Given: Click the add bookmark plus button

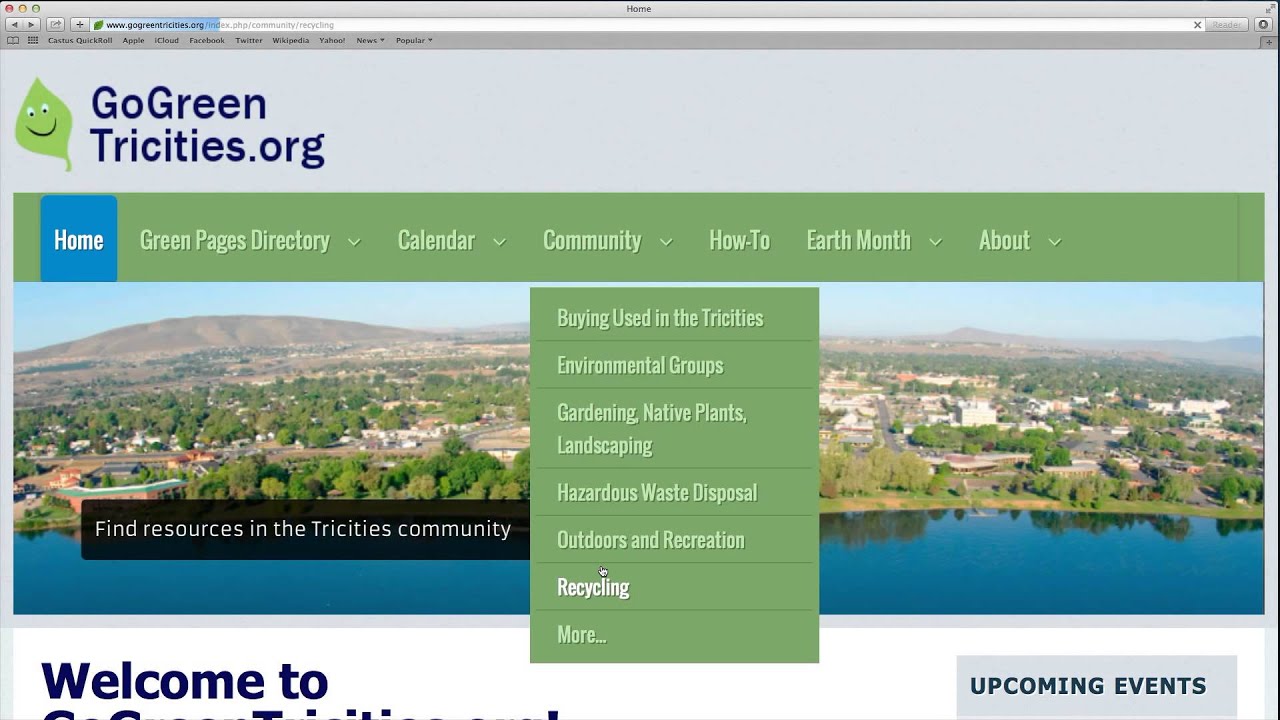Looking at the screenshot, I should (x=80, y=24).
